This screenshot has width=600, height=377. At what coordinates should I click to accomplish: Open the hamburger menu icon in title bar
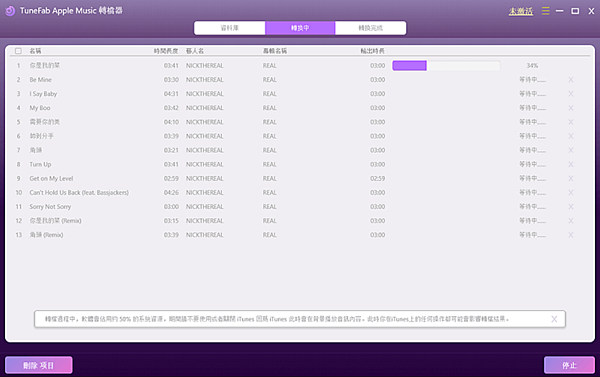tap(546, 11)
